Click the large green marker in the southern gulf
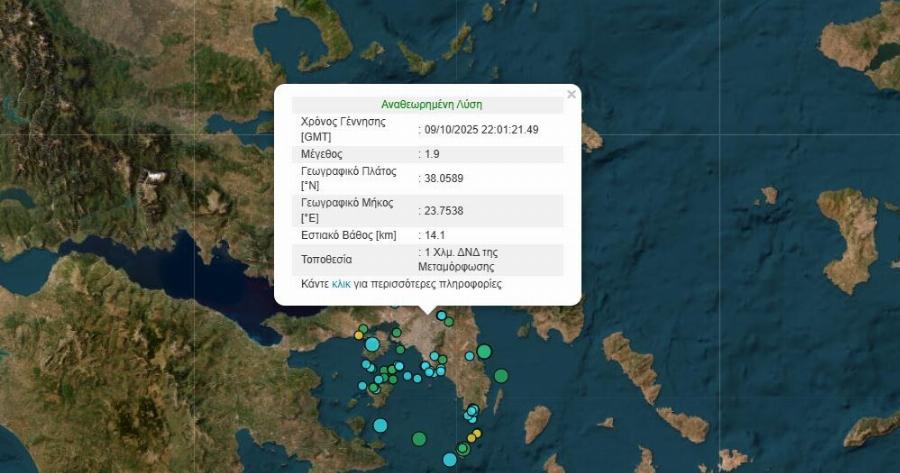The image size is (900, 473). coord(419,438)
